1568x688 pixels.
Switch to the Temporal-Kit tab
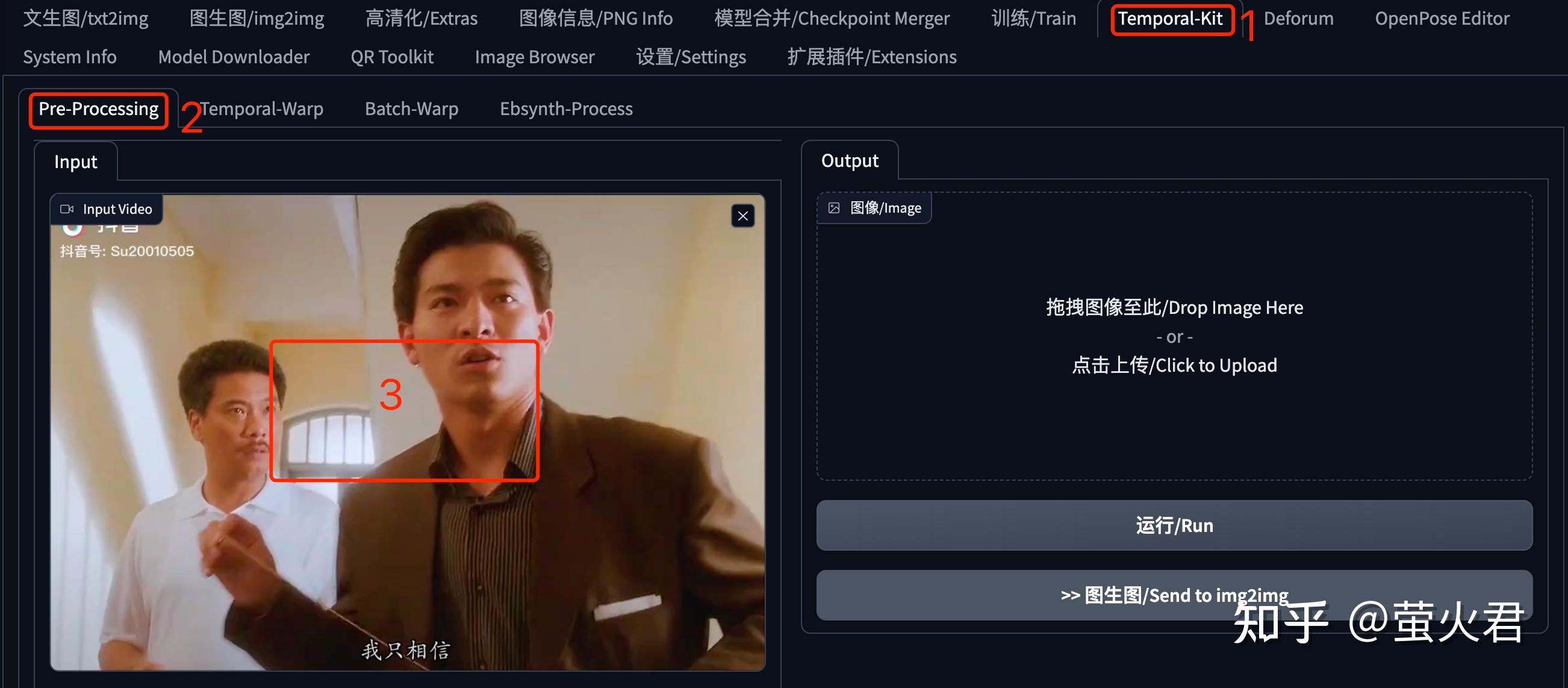pyautogui.click(x=1172, y=18)
